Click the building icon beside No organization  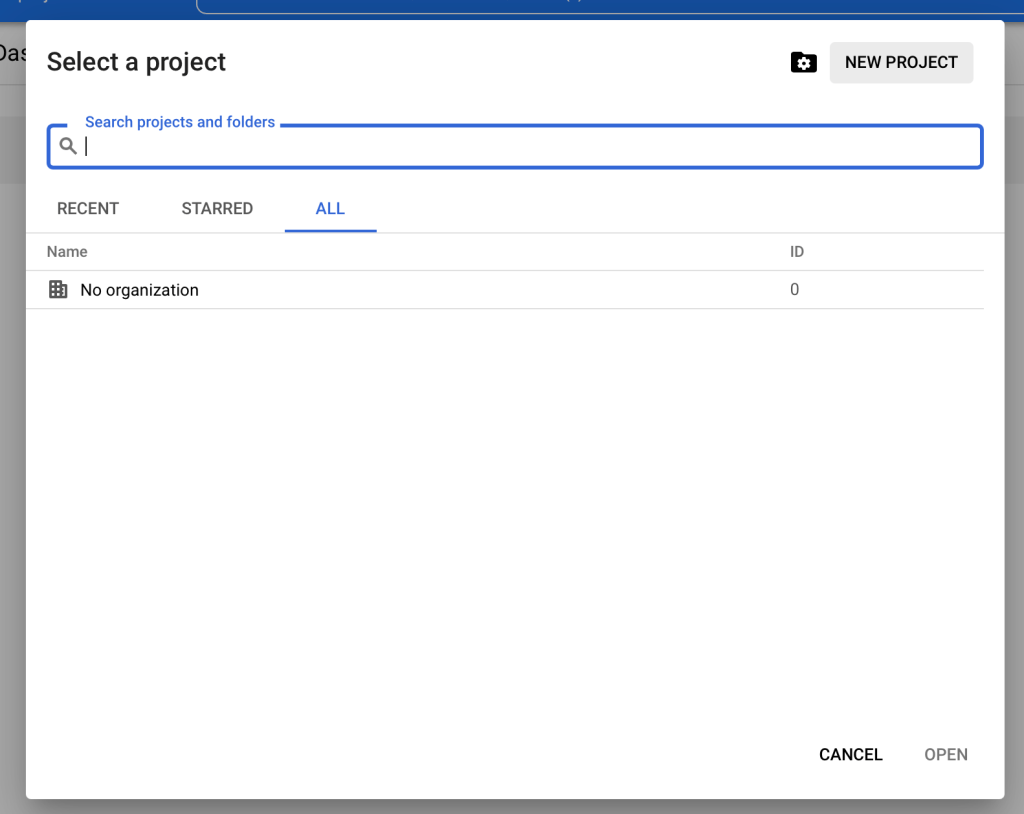click(58, 290)
